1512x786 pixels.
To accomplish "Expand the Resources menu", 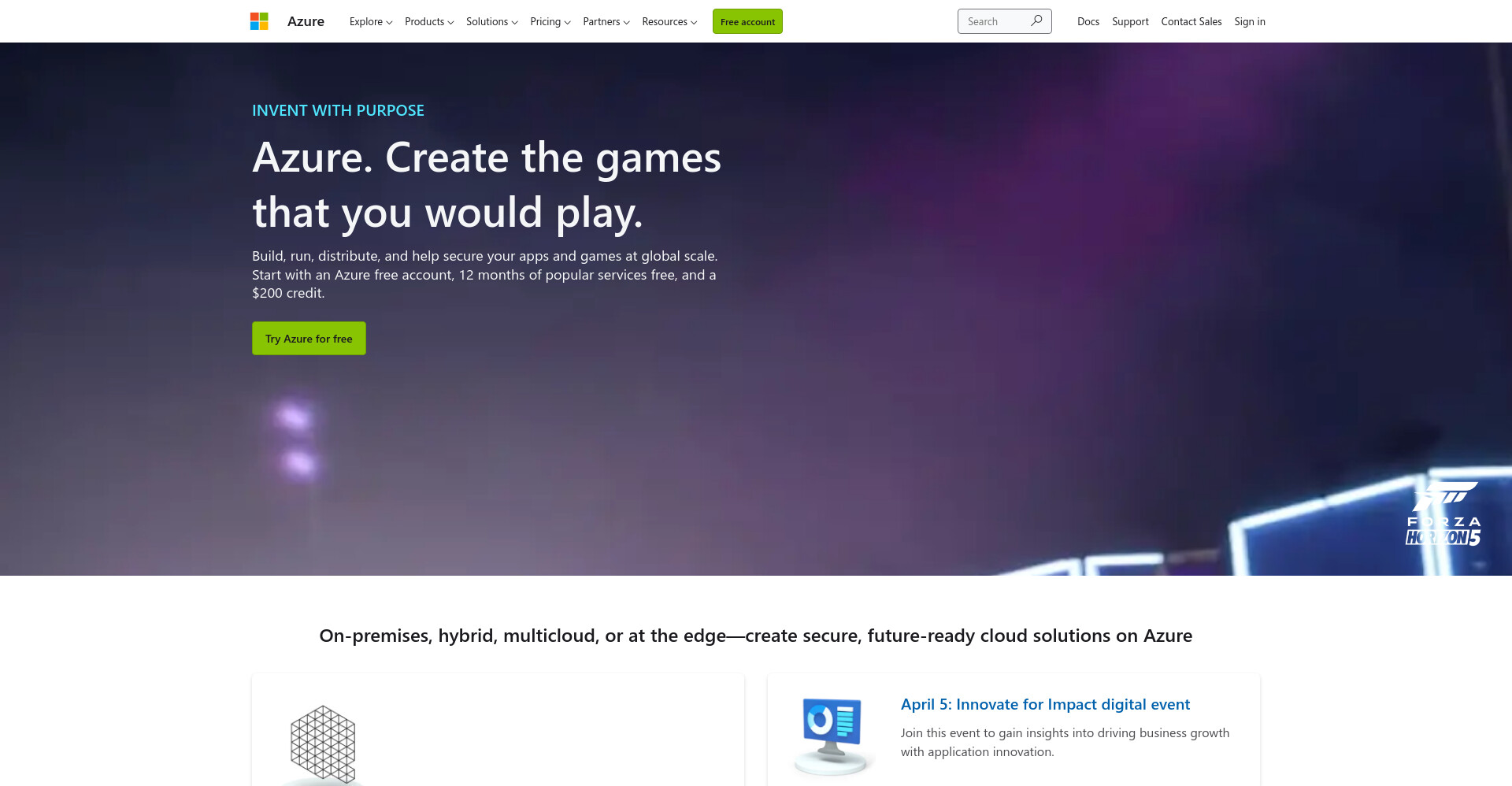I will (x=669, y=21).
